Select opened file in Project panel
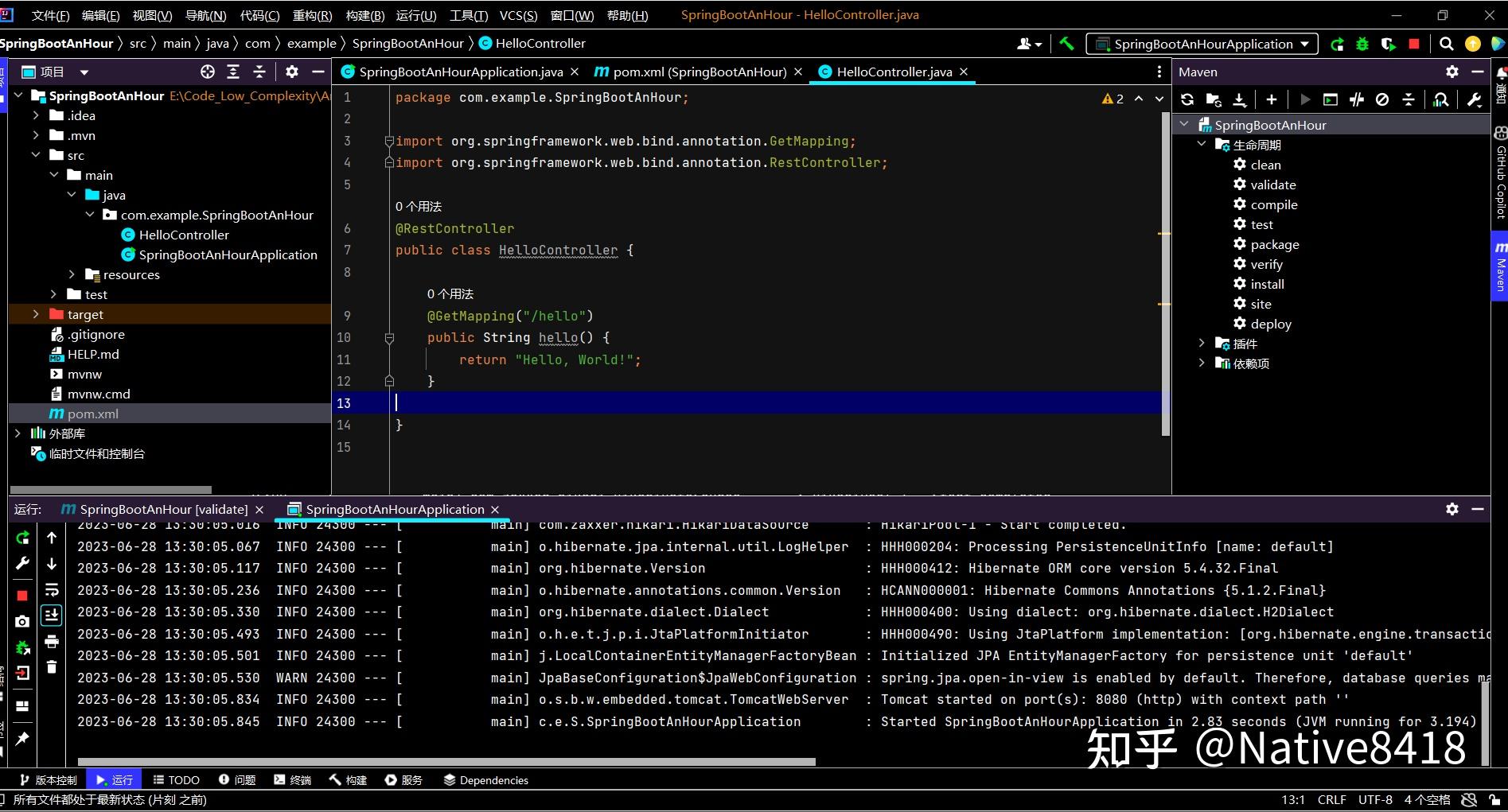The image size is (1508, 812). click(208, 72)
